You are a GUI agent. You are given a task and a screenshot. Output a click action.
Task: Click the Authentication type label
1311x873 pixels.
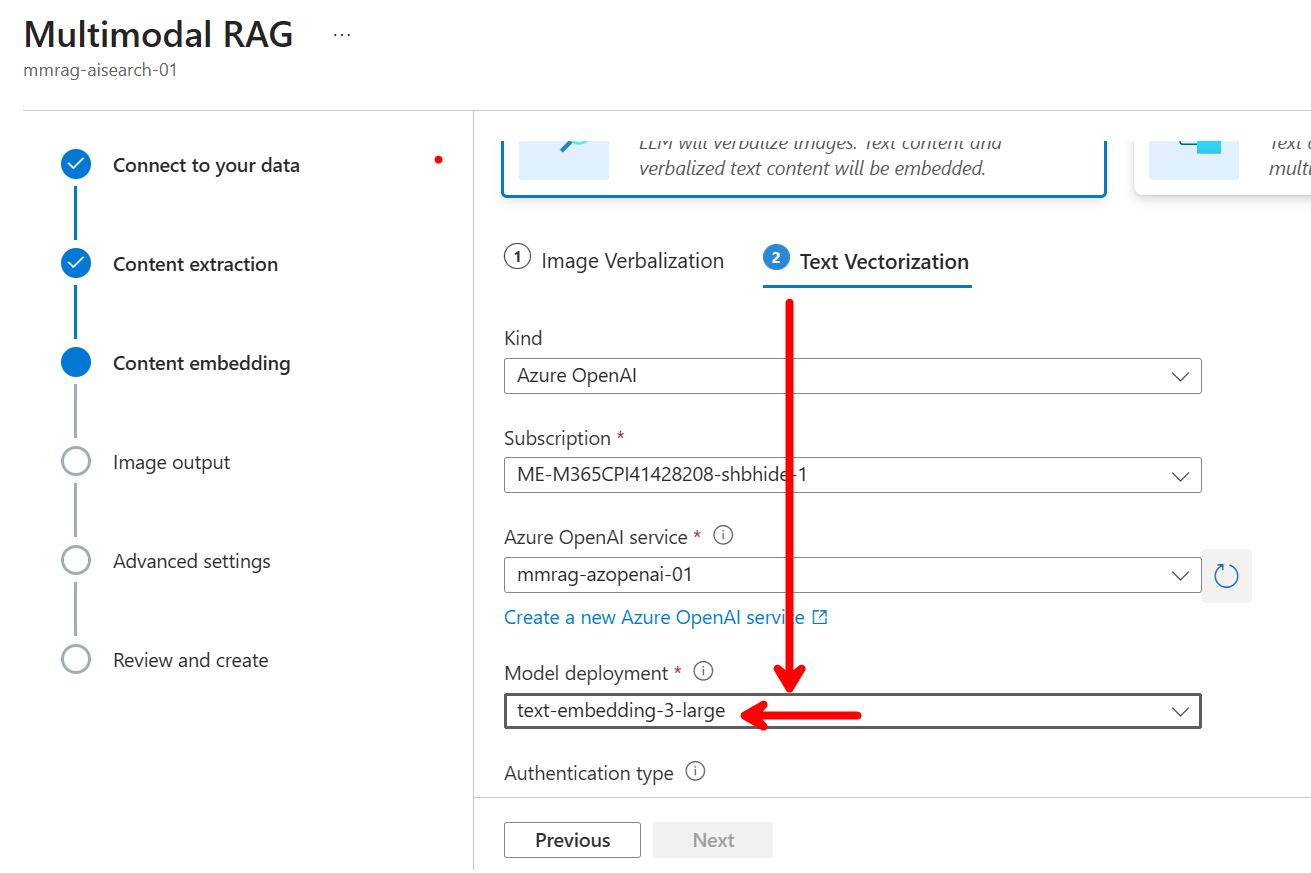click(x=588, y=773)
